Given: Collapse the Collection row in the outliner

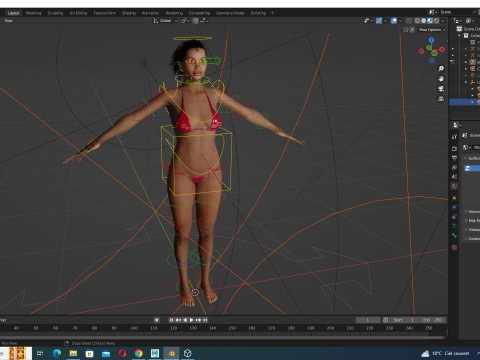Looking at the screenshot, I should click(x=459, y=35).
